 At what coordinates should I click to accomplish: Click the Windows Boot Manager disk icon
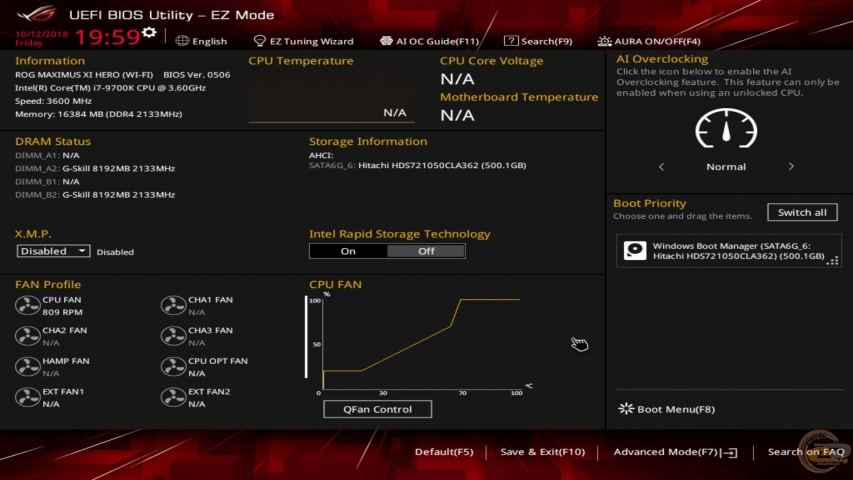coord(635,251)
